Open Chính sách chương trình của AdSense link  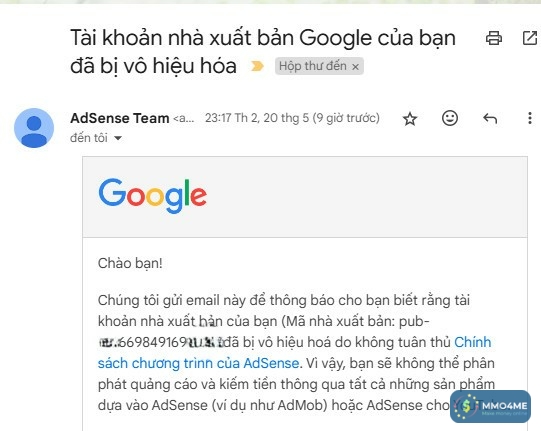tap(295, 353)
